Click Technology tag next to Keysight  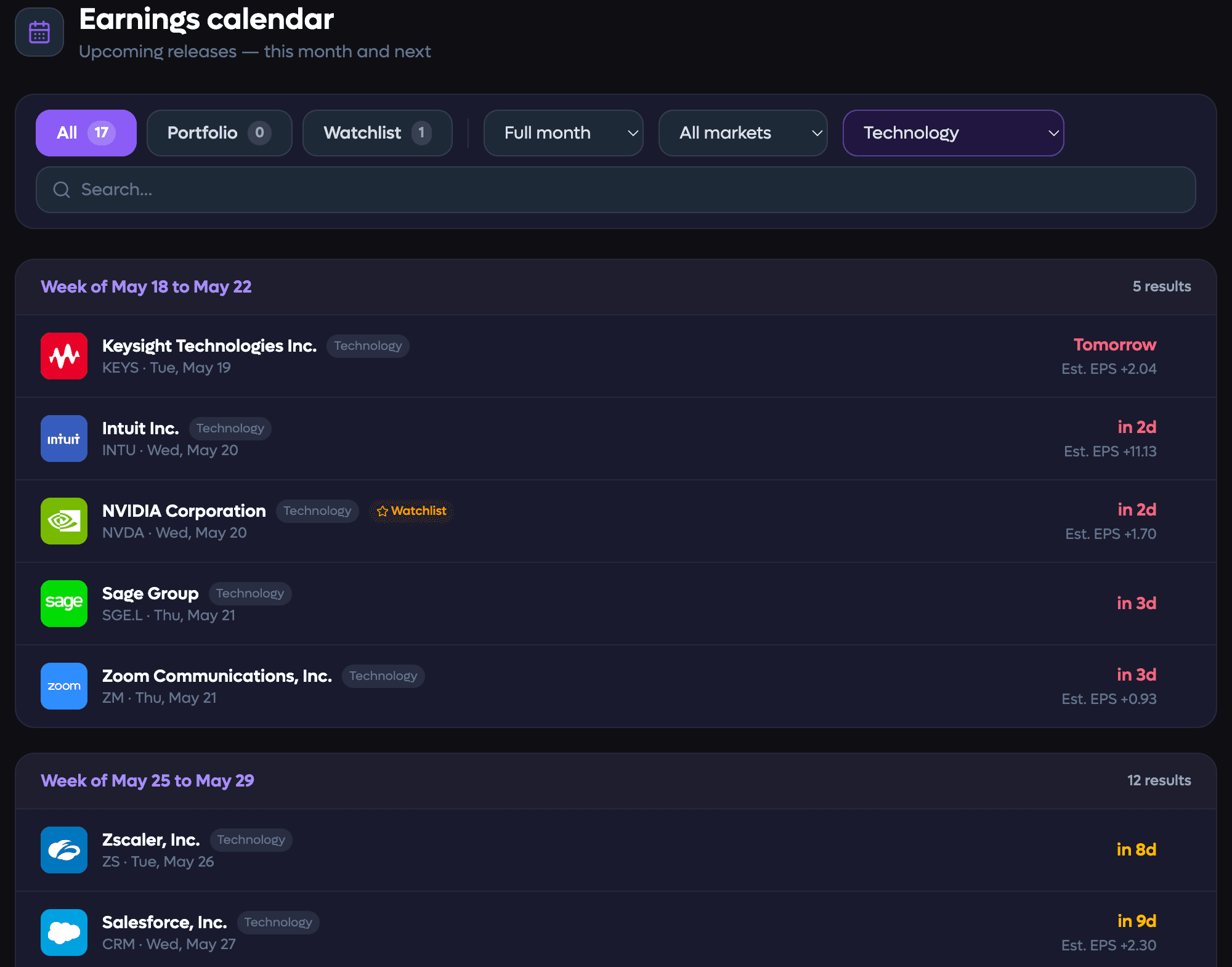coord(368,346)
